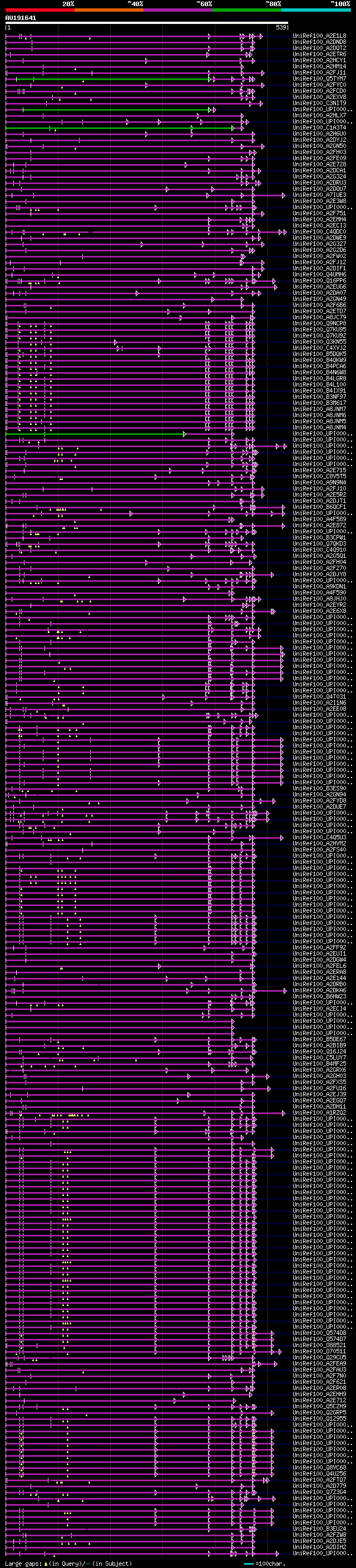Screen dimensions: 356x1568
Task: Select the UniRef100_A2EXV8 label
Action: (x=319, y=97)
